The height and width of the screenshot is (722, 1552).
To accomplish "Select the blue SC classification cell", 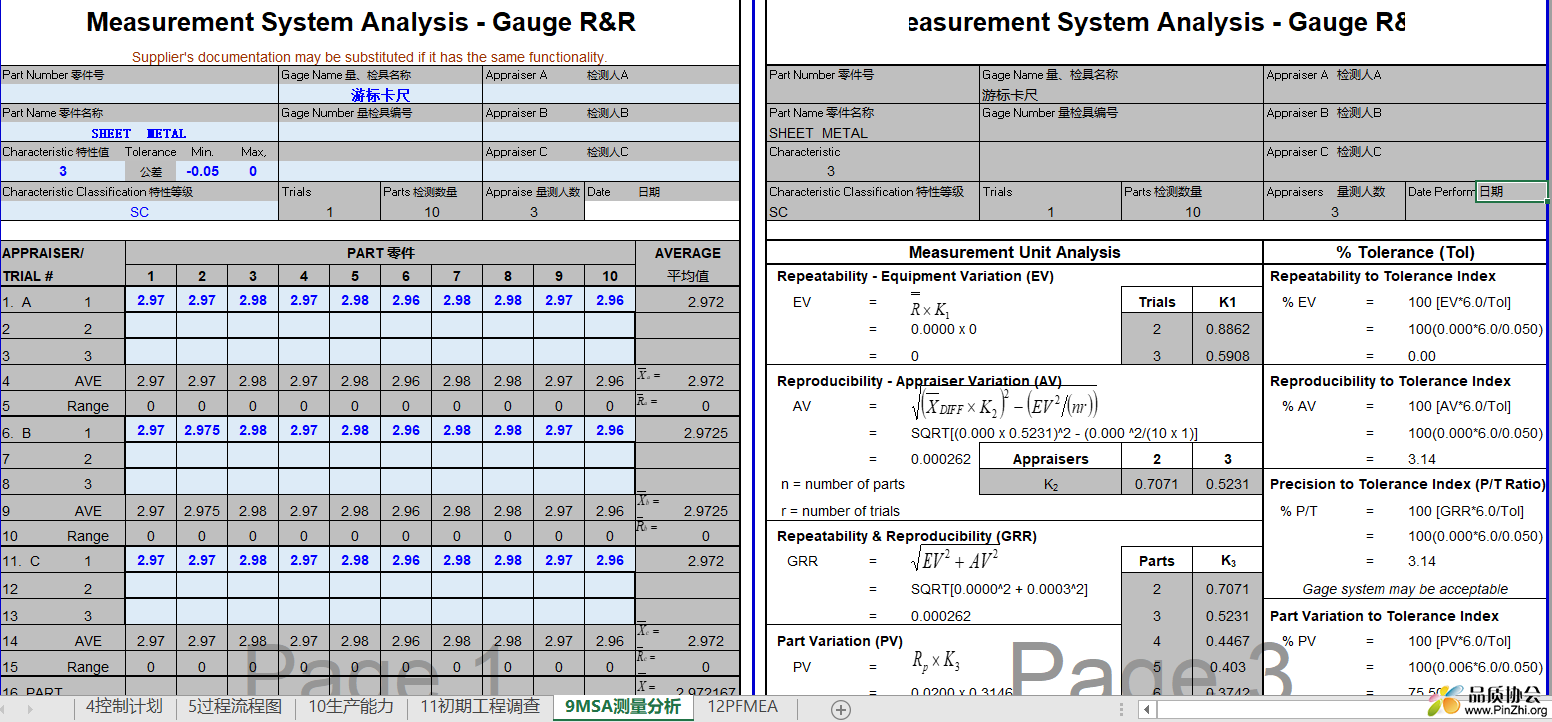I will tap(139, 212).
